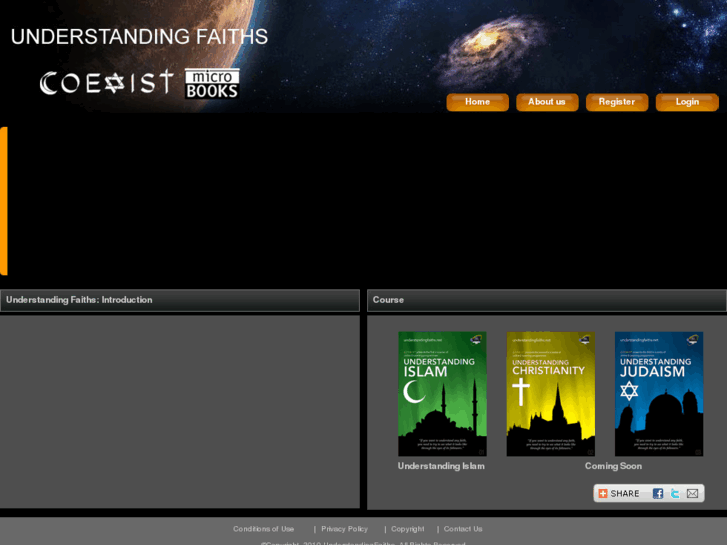Click the Understanding Islam text link
Screen dimensions: 727x545
441,466
